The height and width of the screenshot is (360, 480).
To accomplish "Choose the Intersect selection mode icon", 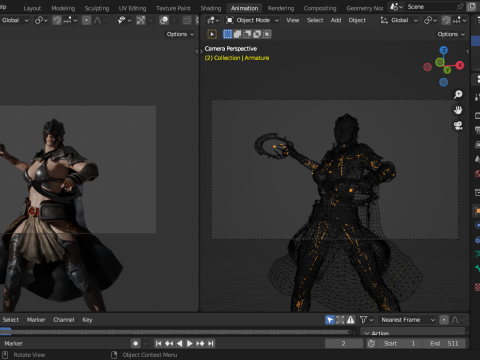I will tap(267, 34).
